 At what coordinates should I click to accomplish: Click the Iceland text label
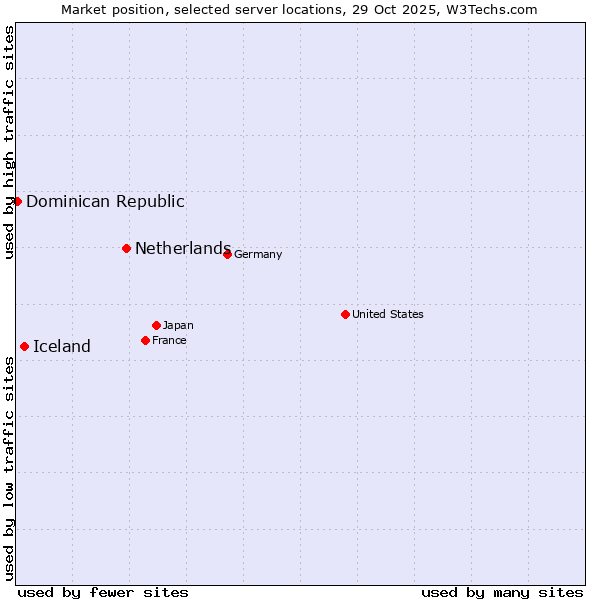tap(62, 346)
